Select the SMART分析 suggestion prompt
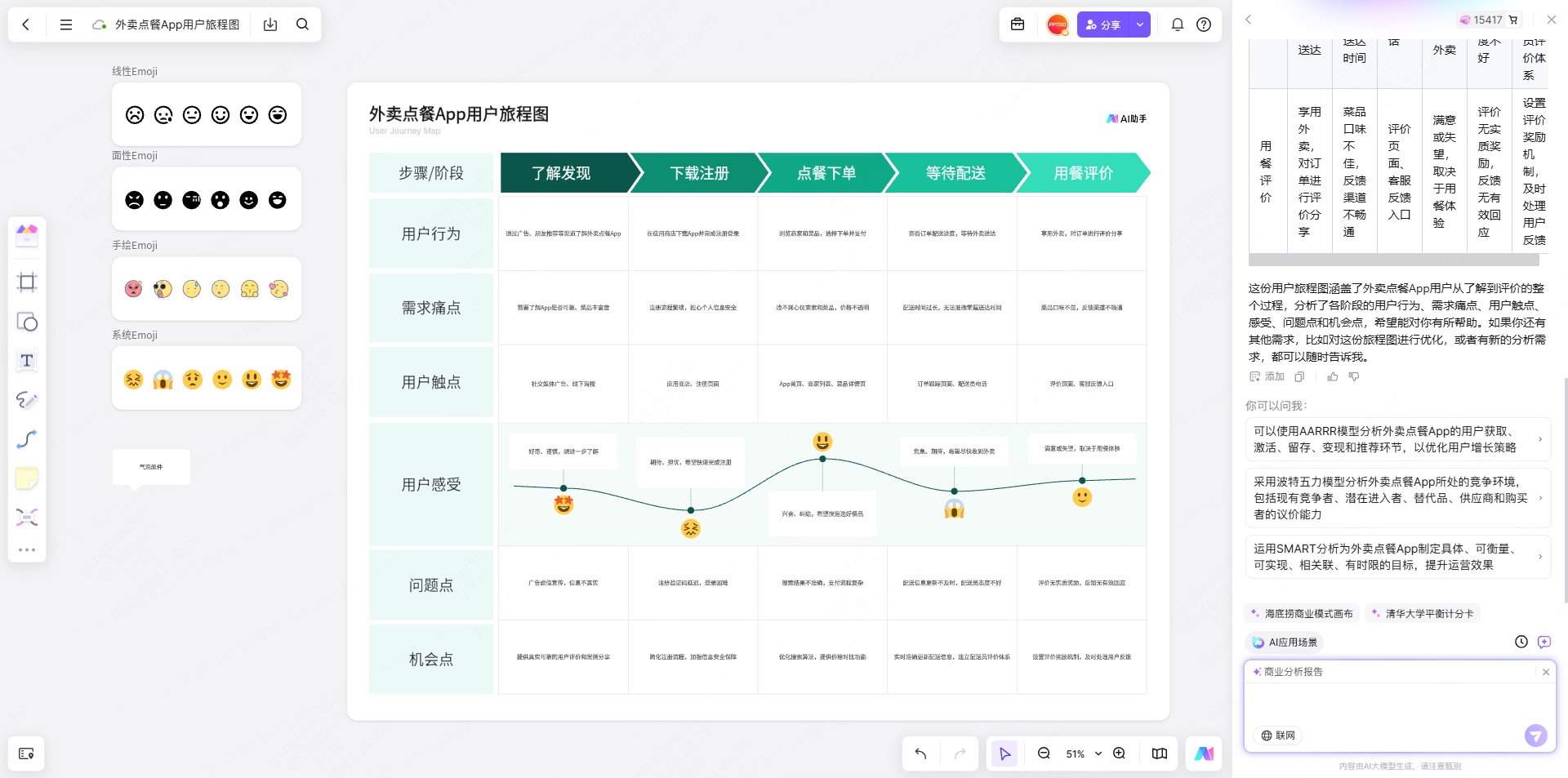The image size is (1568, 778). (x=1398, y=557)
